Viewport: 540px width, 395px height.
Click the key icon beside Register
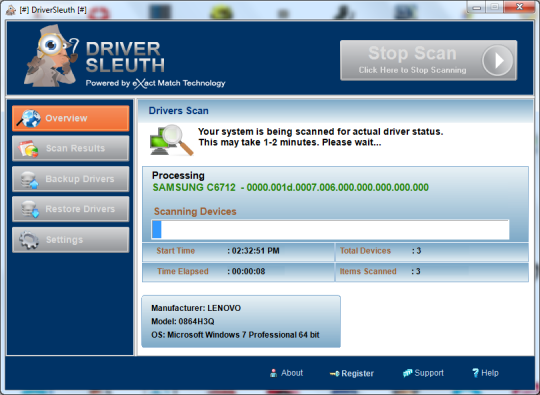point(334,374)
